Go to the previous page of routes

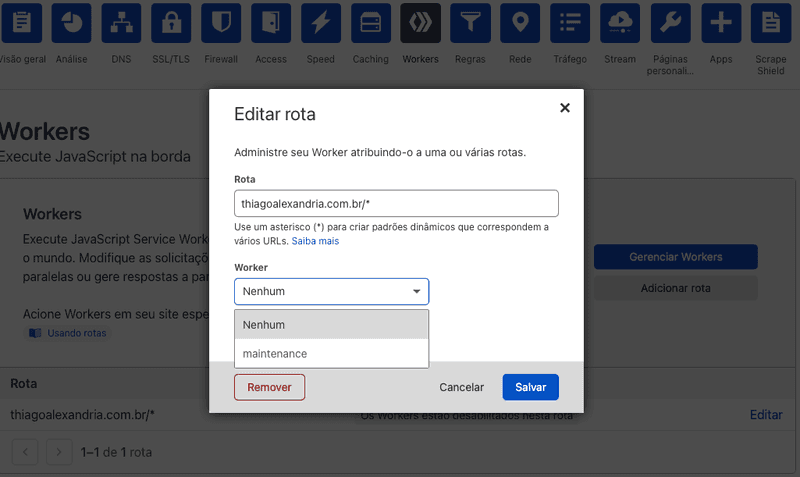click(25, 452)
